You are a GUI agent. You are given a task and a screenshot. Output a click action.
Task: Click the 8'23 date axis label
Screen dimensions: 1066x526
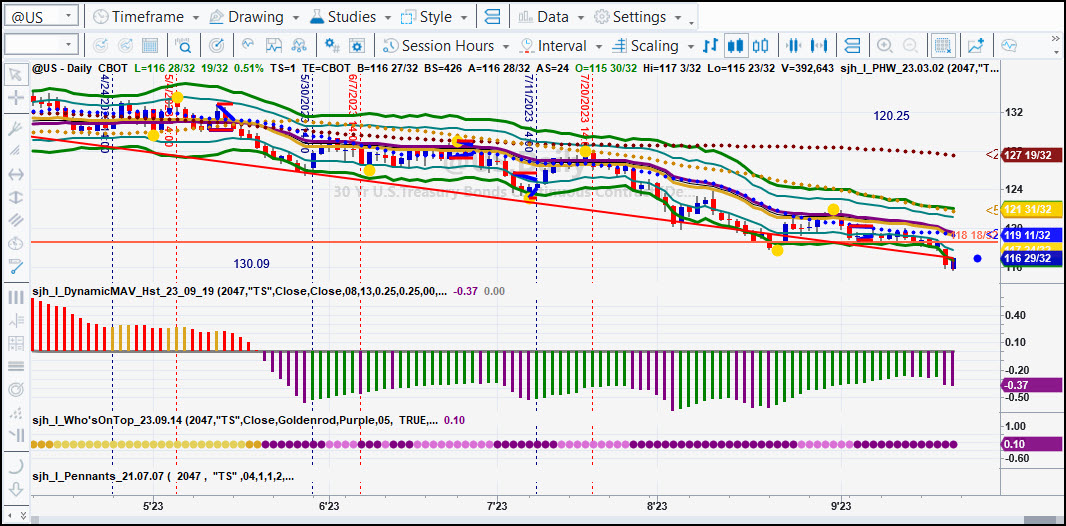(657, 506)
